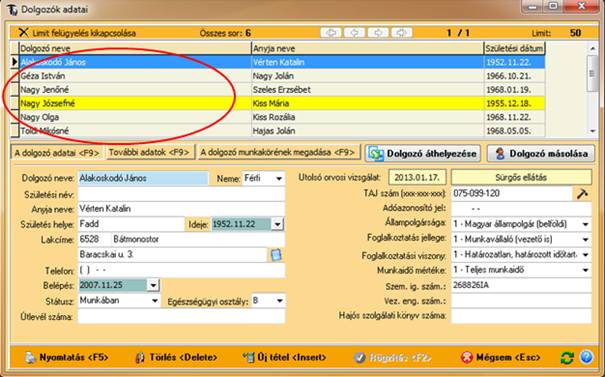Viewport: 605px width, 377px height.
Task: Click the greyed Rögzítés <F2> button
Action: (392, 357)
